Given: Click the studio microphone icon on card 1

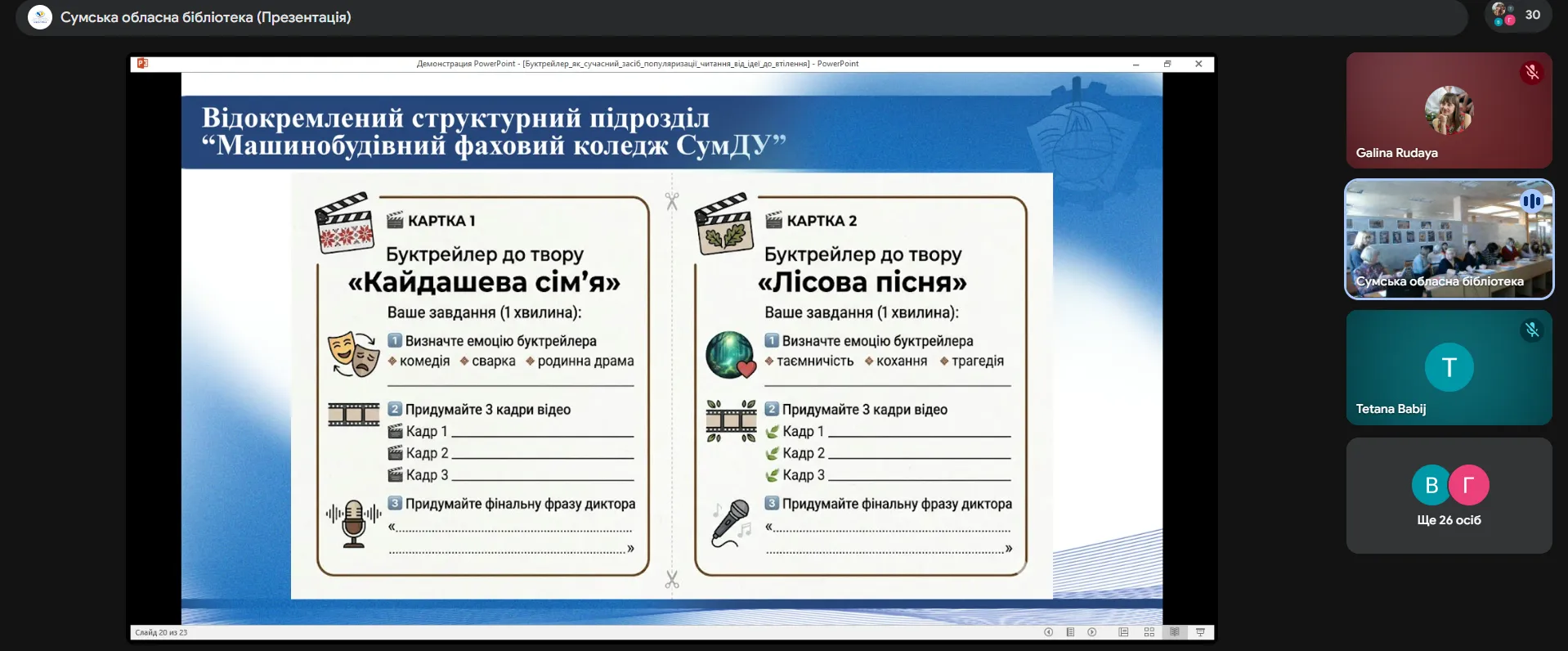Looking at the screenshot, I should point(353,523).
